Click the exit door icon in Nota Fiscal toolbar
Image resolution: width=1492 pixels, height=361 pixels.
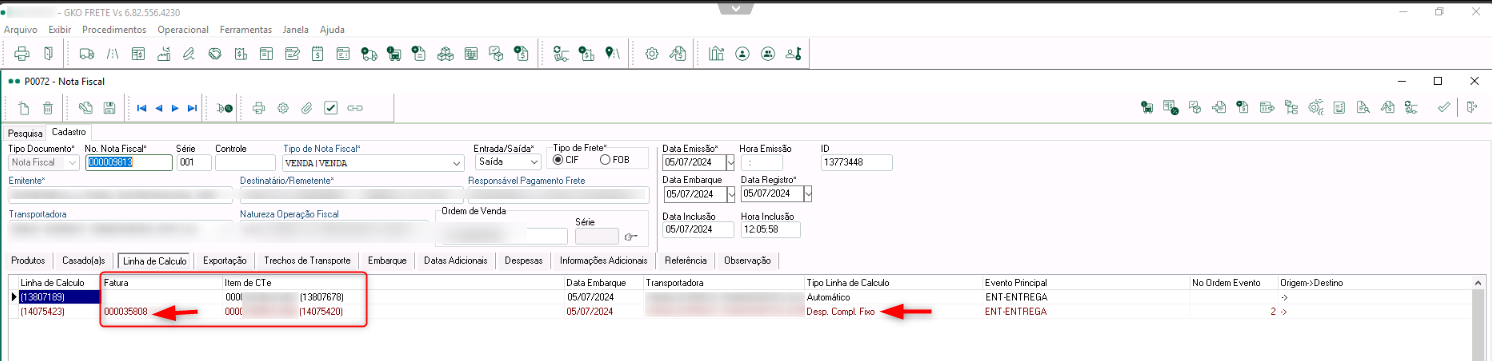(x=1472, y=107)
